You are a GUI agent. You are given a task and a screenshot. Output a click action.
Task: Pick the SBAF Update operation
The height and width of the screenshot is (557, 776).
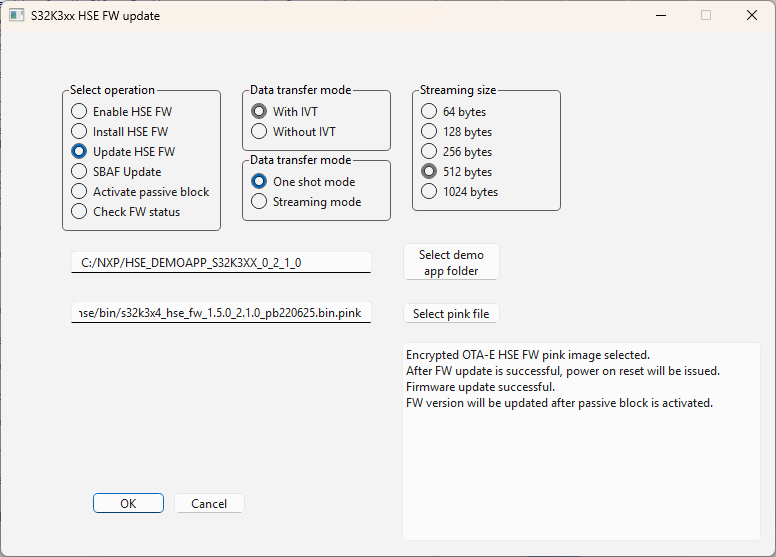coord(79,172)
